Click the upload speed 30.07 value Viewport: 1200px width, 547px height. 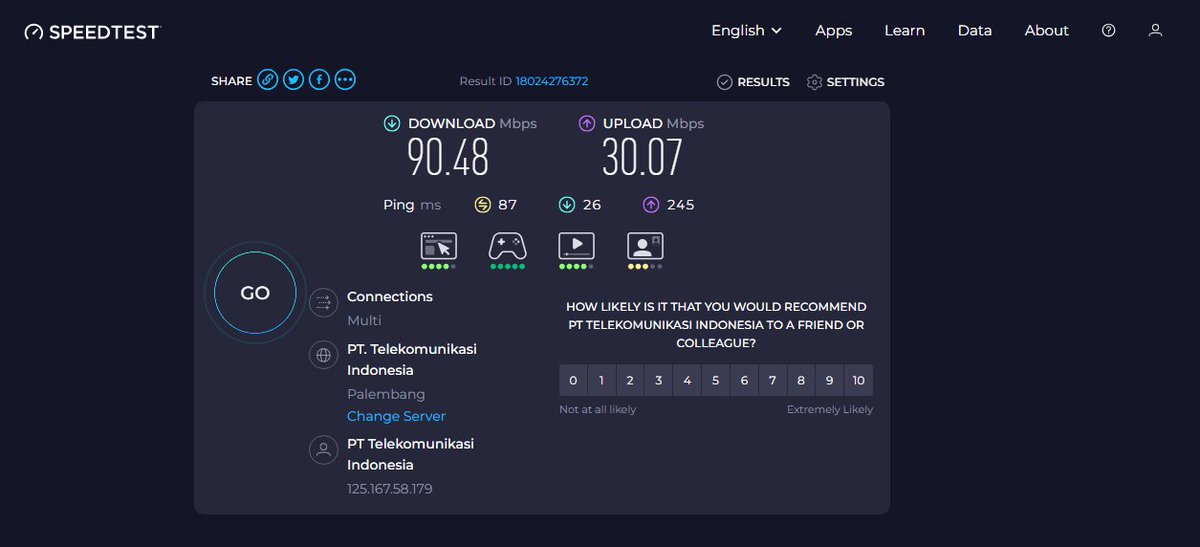click(642, 158)
